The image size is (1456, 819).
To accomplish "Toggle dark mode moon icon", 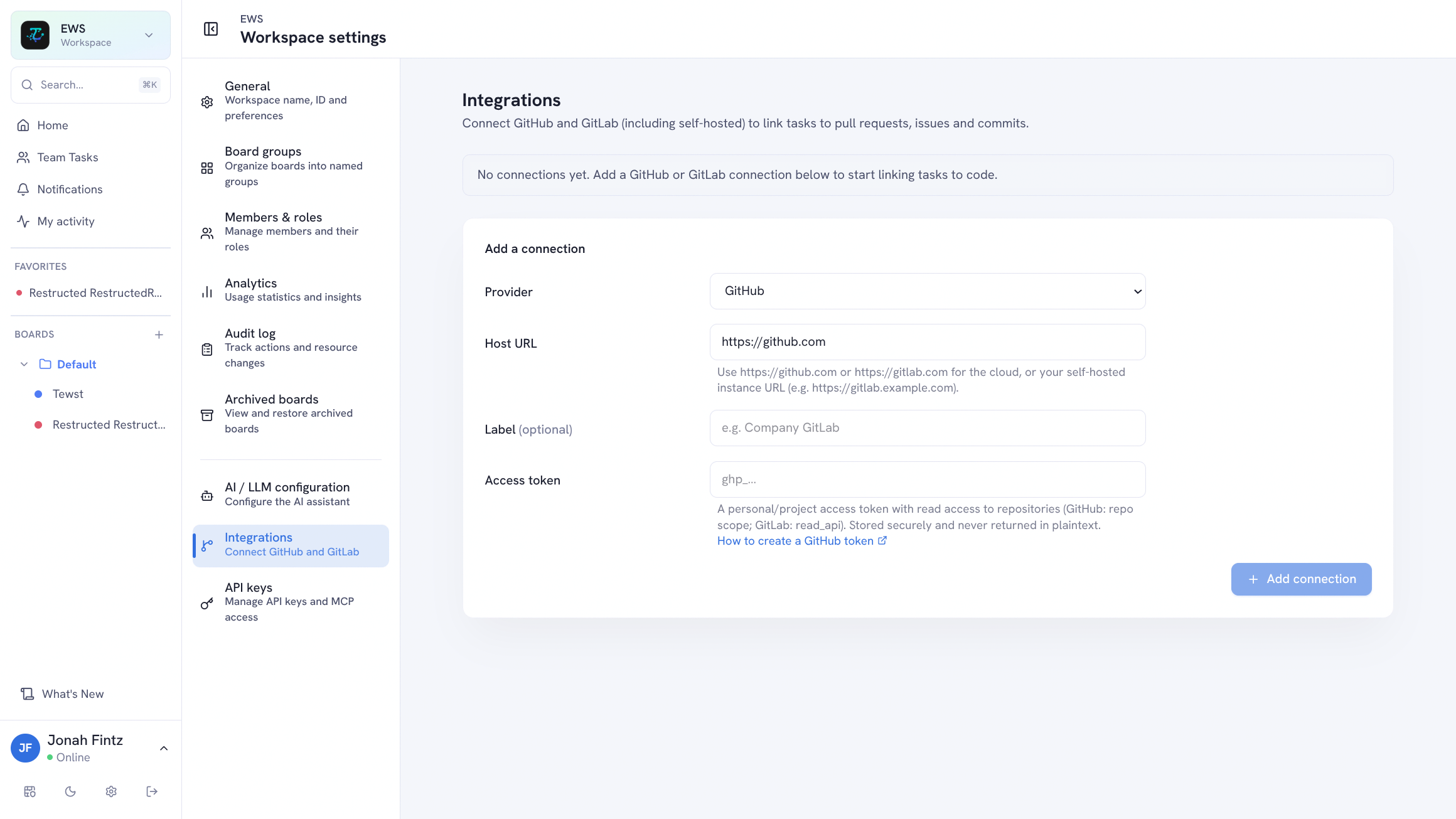I will pos(70,791).
